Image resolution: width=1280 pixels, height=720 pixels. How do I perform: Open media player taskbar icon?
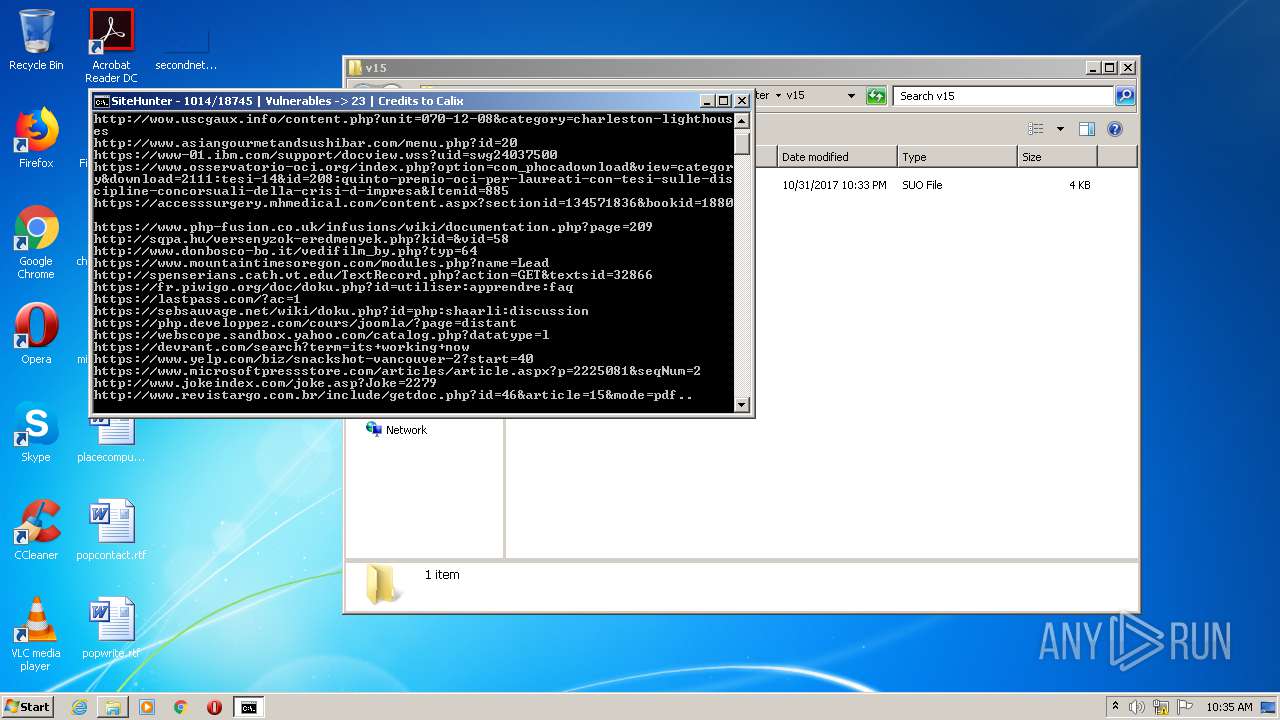147,707
